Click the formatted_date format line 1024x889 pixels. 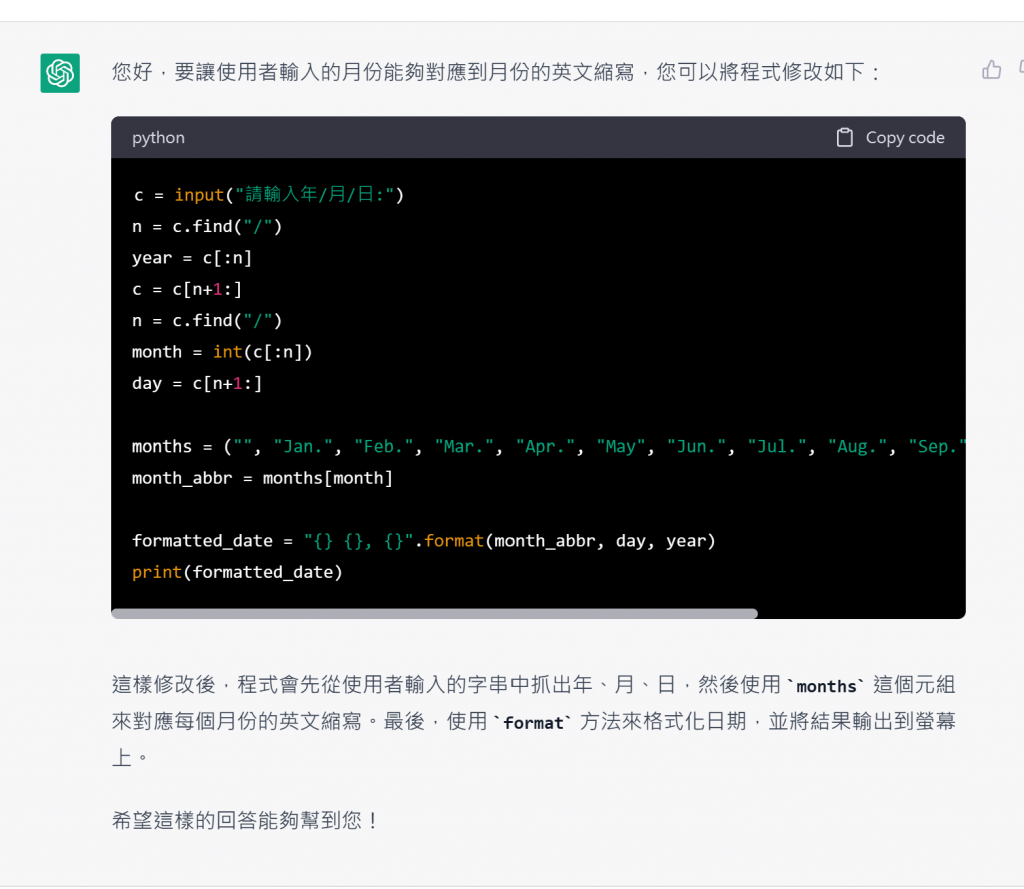tap(424, 541)
